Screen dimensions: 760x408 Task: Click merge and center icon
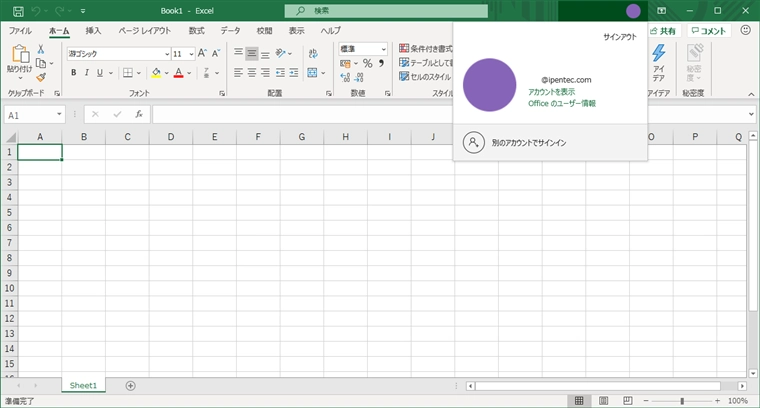point(313,73)
